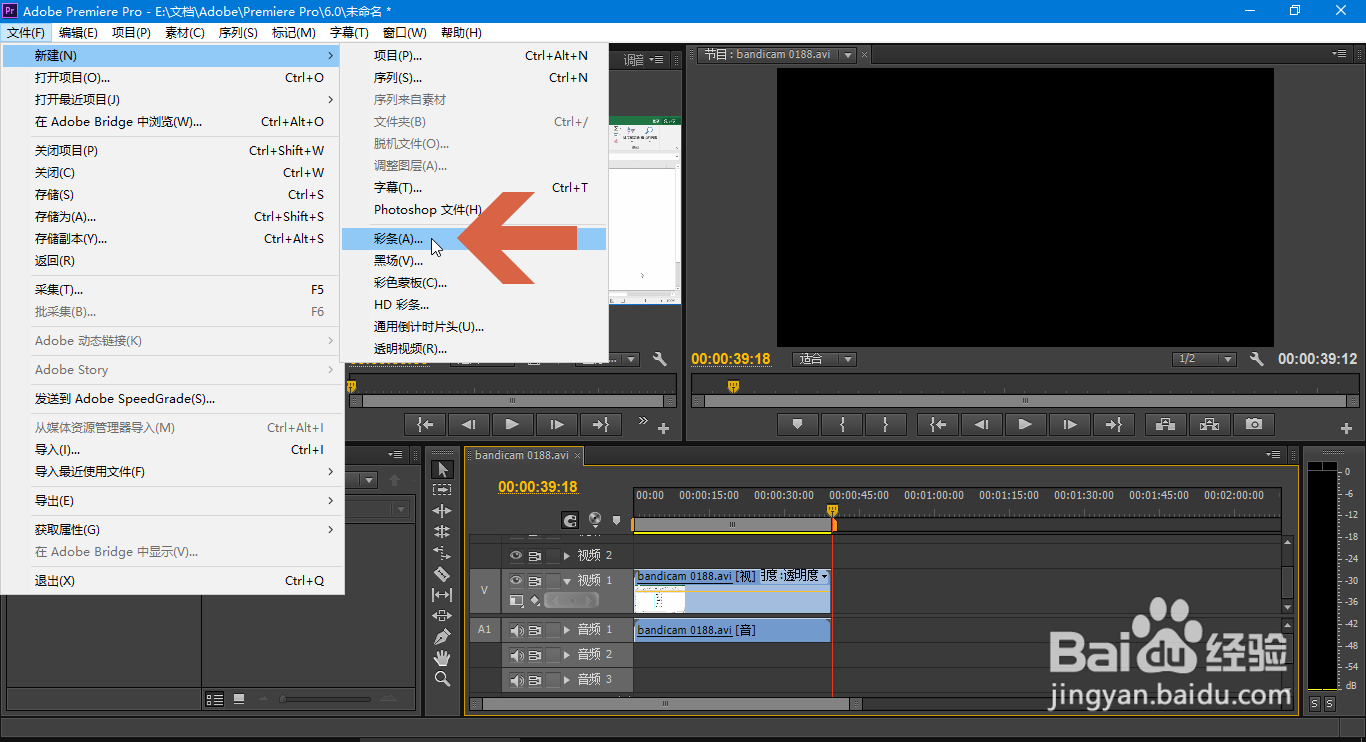Viewport: 1366px width, 742px height.
Task: Click Set Encore chapter marker icon in timeline
Action: tap(595, 520)
